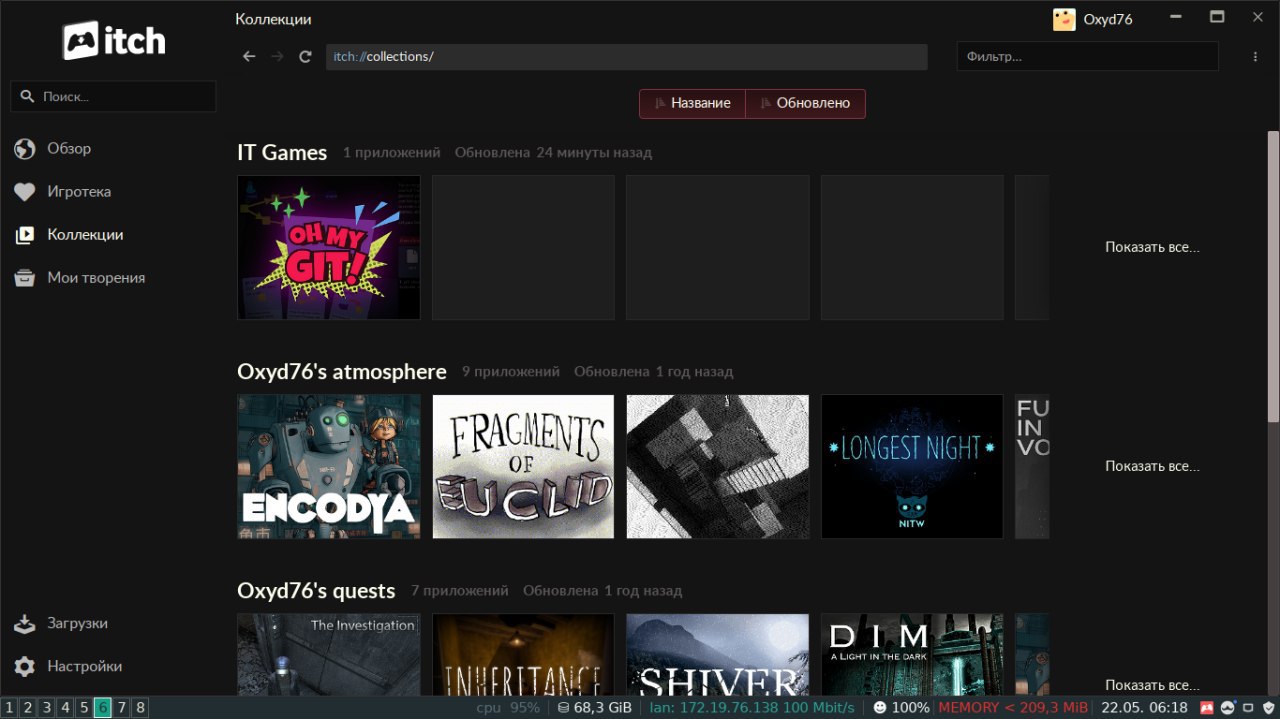The height and width of the screenshot is (719, 1280).
Task: Click the search magnifier icon
Action: 28,97
